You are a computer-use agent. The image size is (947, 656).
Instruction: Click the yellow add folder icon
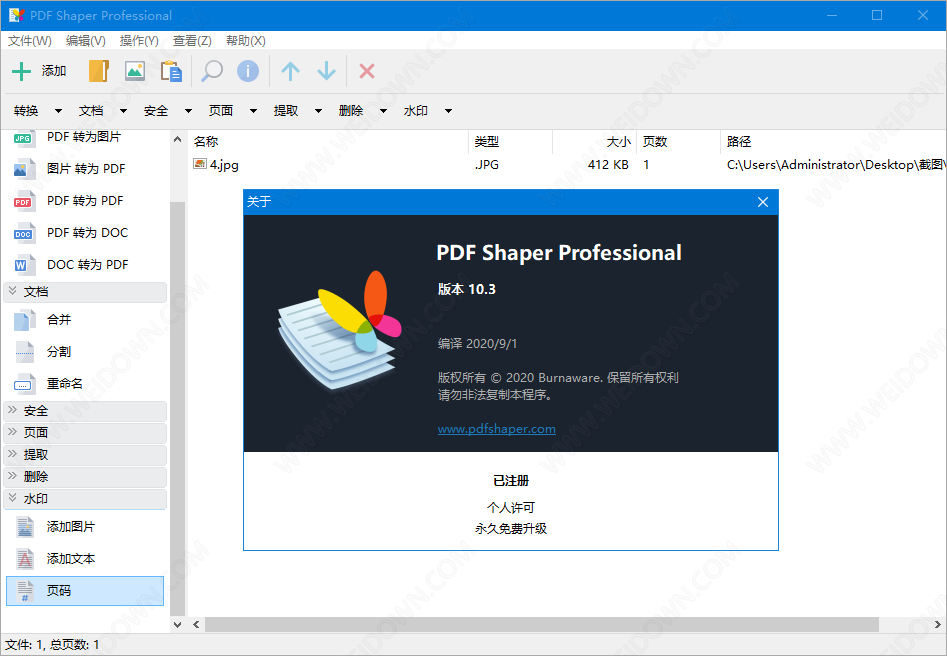(98, 71)
